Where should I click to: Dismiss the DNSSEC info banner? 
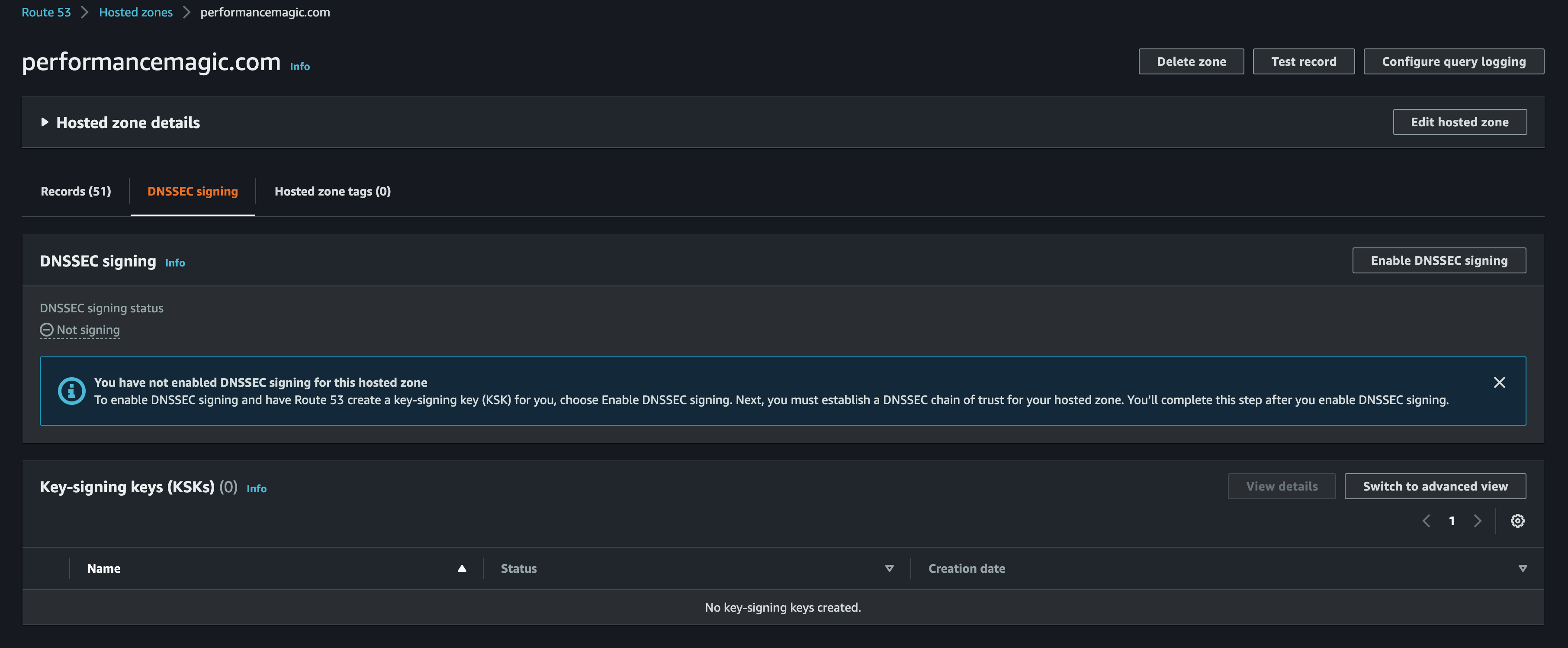point(1499,382)
